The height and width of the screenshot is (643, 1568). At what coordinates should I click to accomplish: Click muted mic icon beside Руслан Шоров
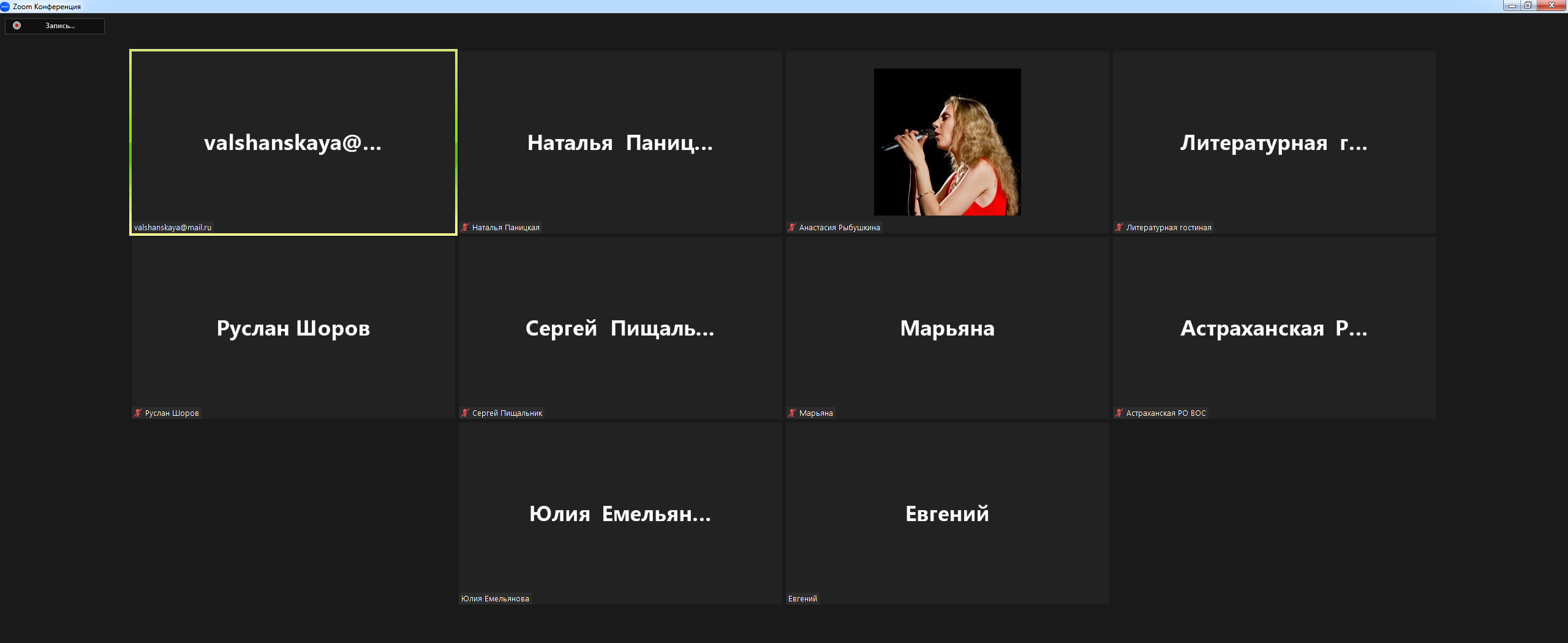click(138, 413)
